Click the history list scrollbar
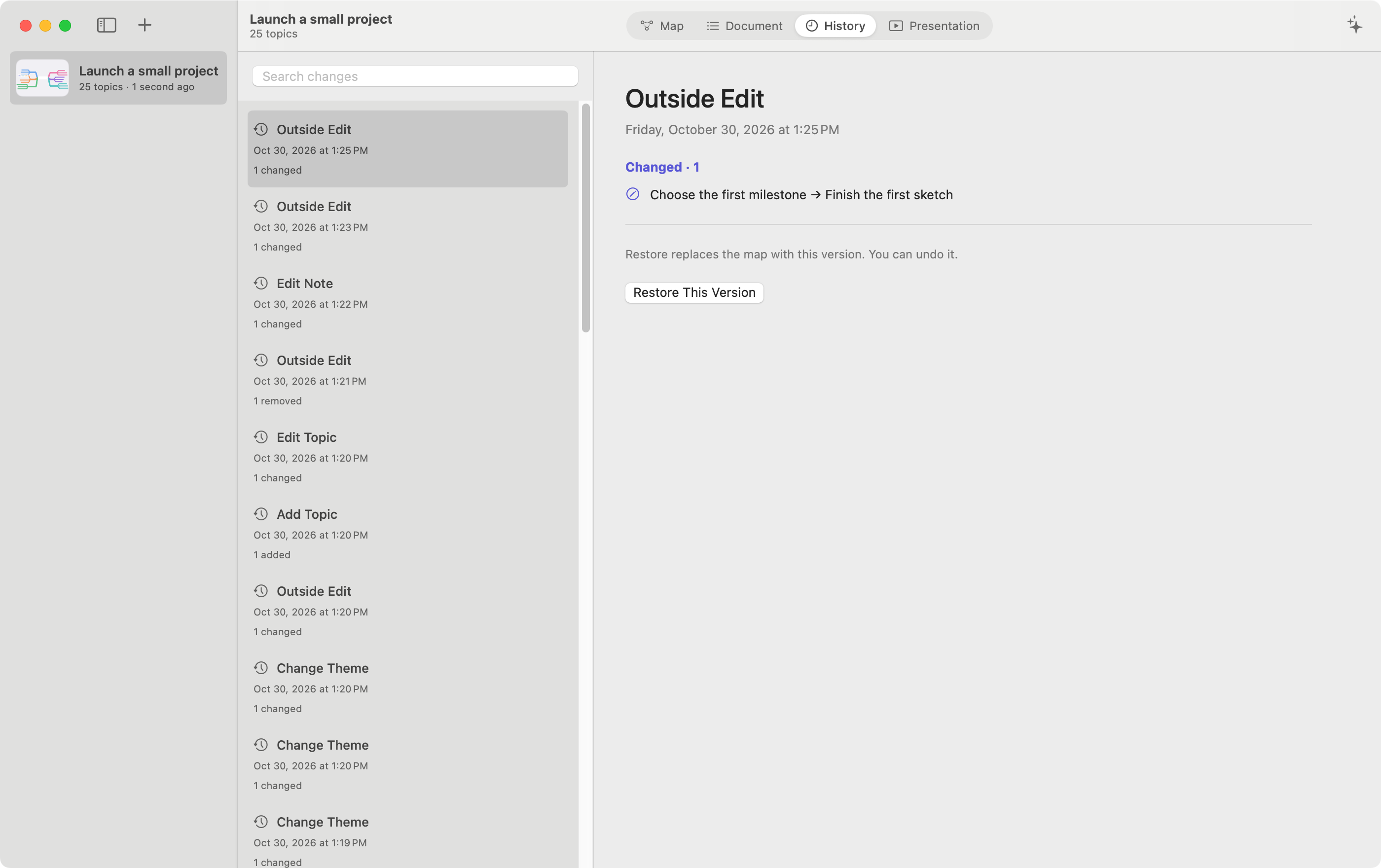Screen dimensions: 1381x868 (585, 218)
